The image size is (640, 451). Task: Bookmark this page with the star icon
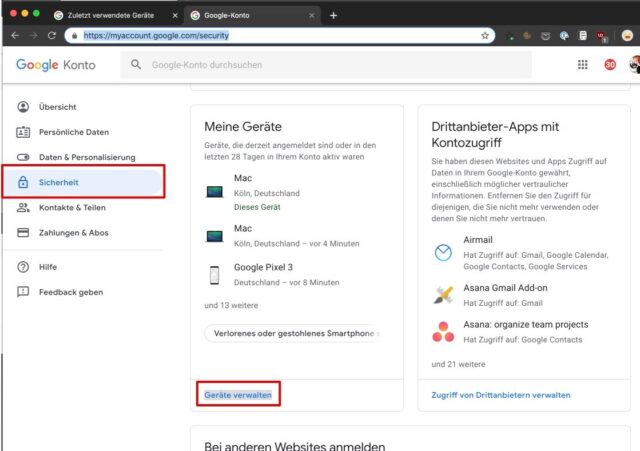[x=485, y=35]
